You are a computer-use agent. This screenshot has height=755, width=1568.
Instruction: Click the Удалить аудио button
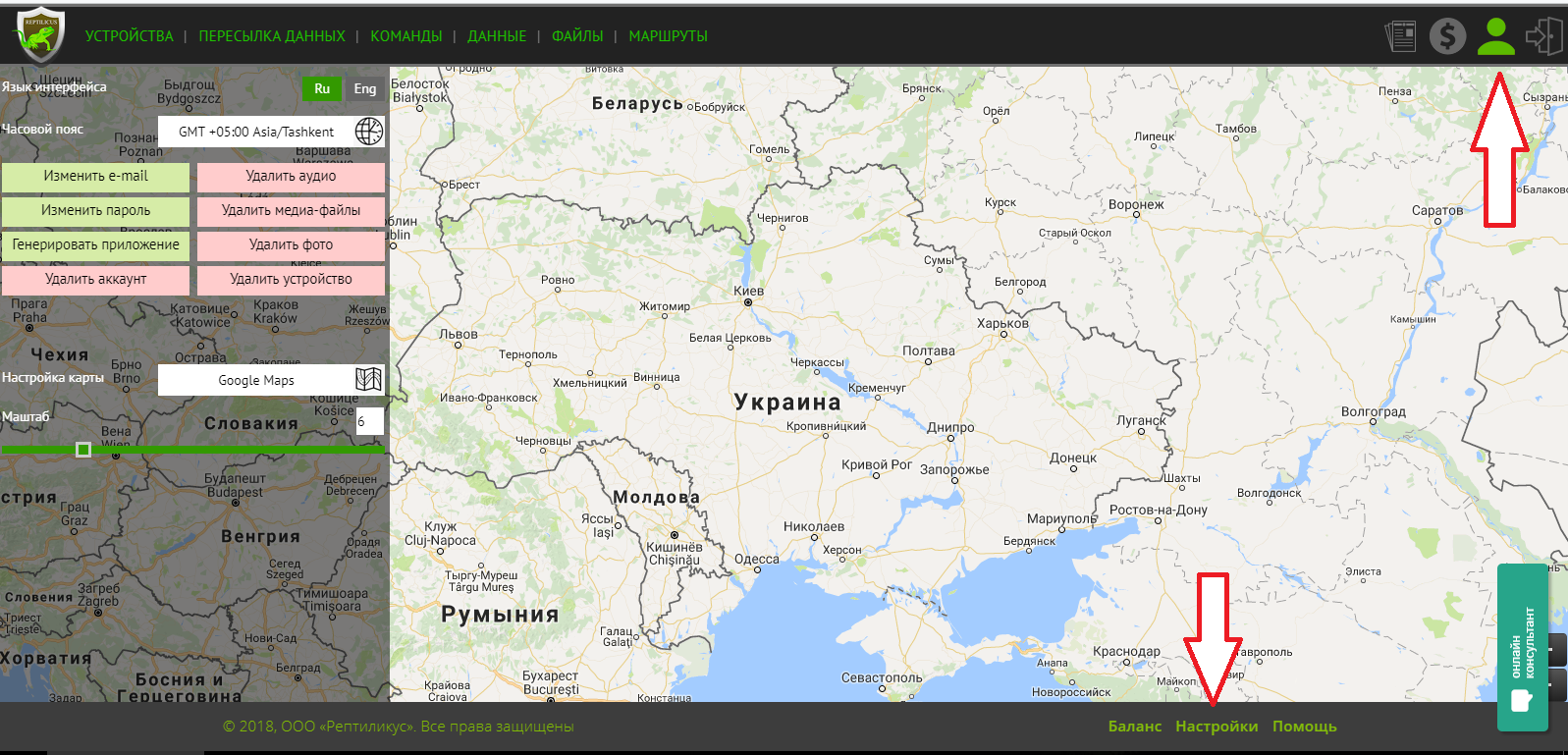coord(291,177)
